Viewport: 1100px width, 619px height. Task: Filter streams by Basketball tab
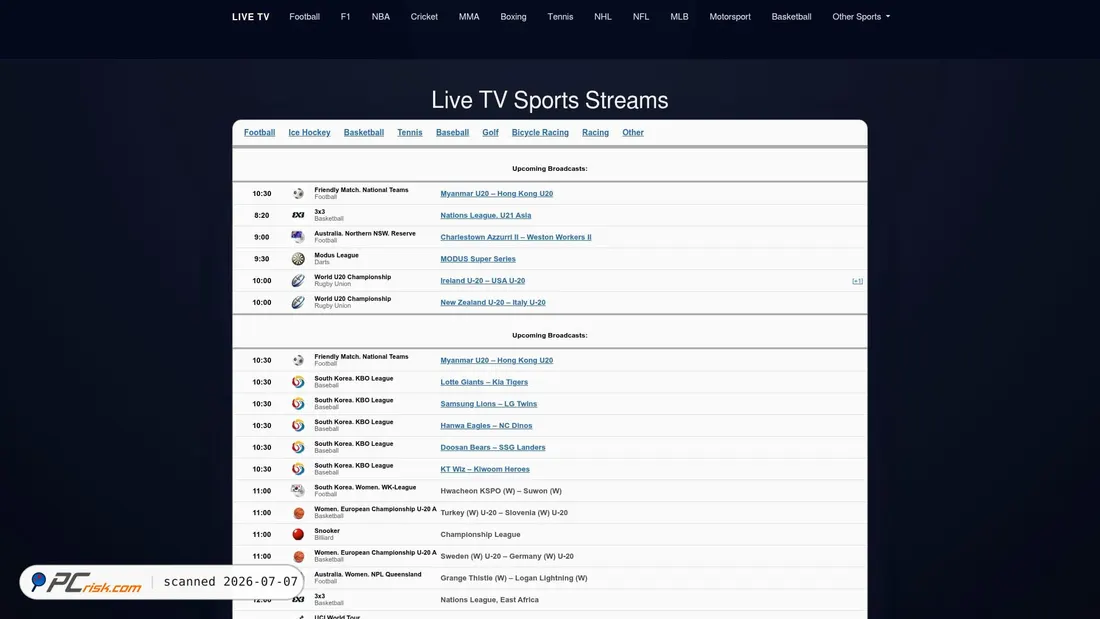(x=363, y=133)
